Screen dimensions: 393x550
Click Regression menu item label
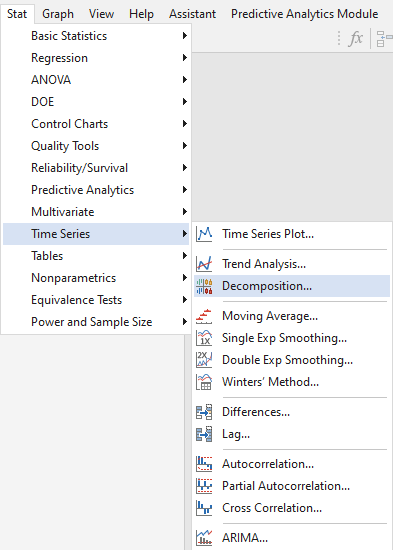click(x=59, y=58)
